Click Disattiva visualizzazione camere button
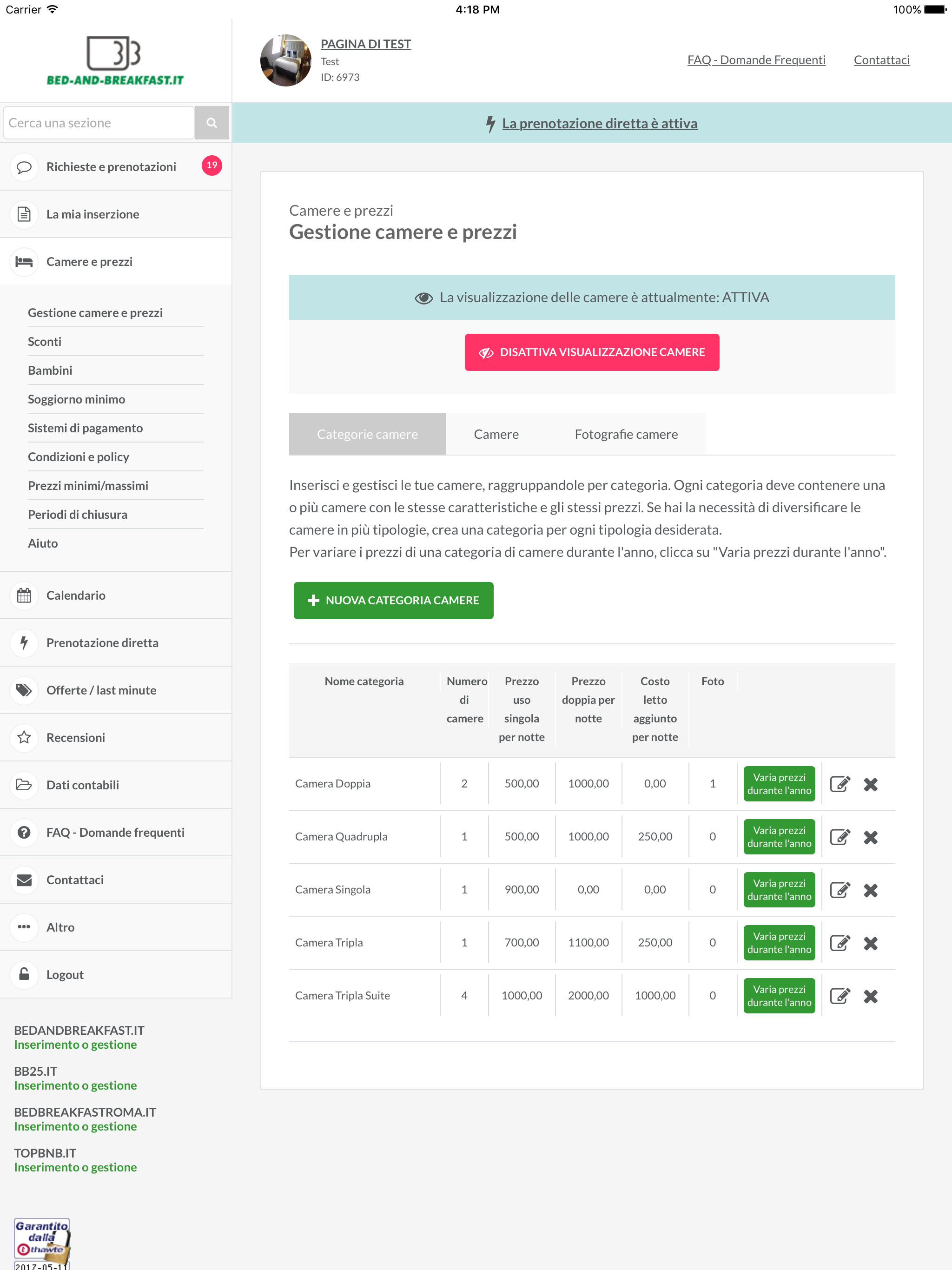 591,352
